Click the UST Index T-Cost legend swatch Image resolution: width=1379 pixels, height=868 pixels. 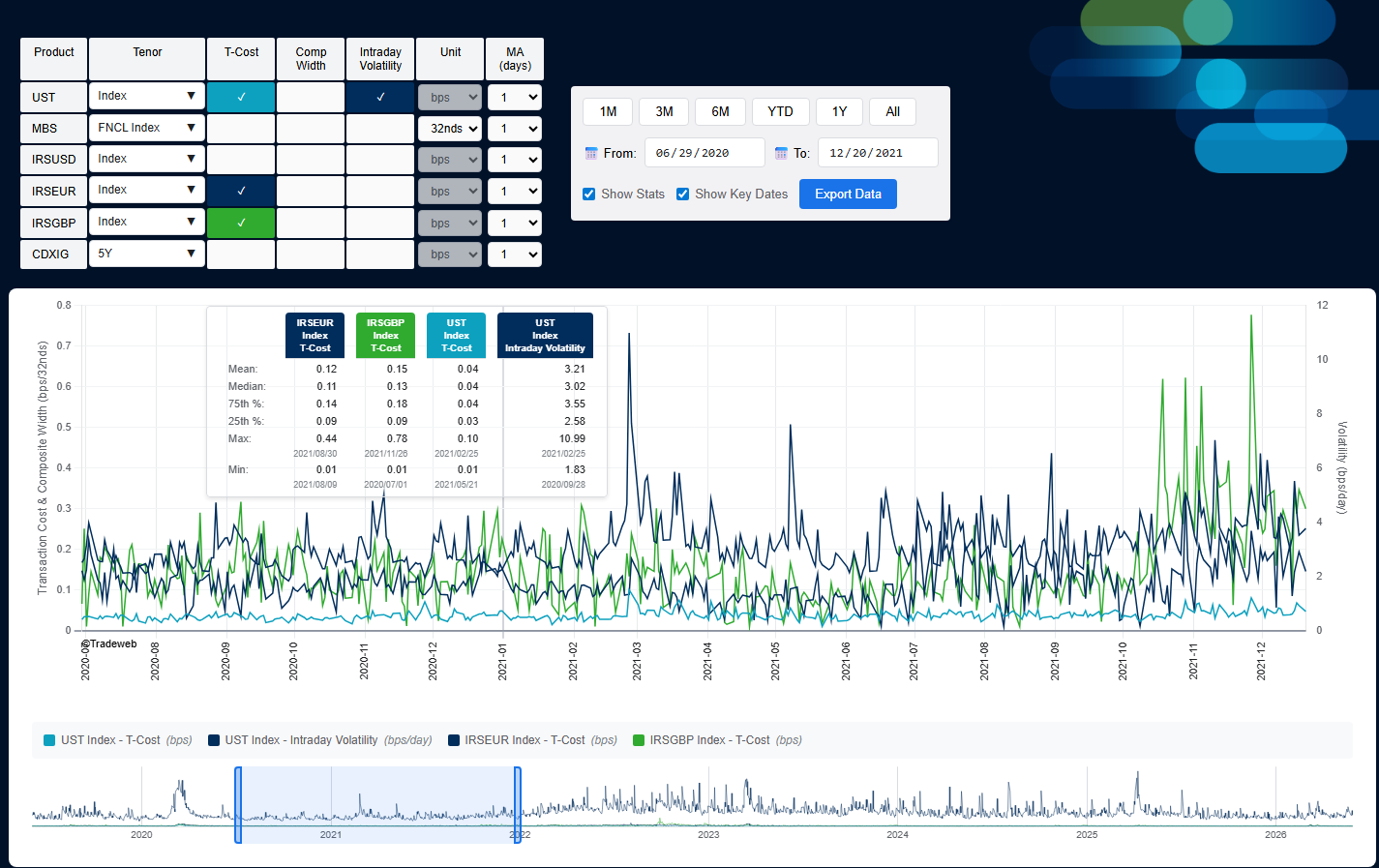pos(49,740)
